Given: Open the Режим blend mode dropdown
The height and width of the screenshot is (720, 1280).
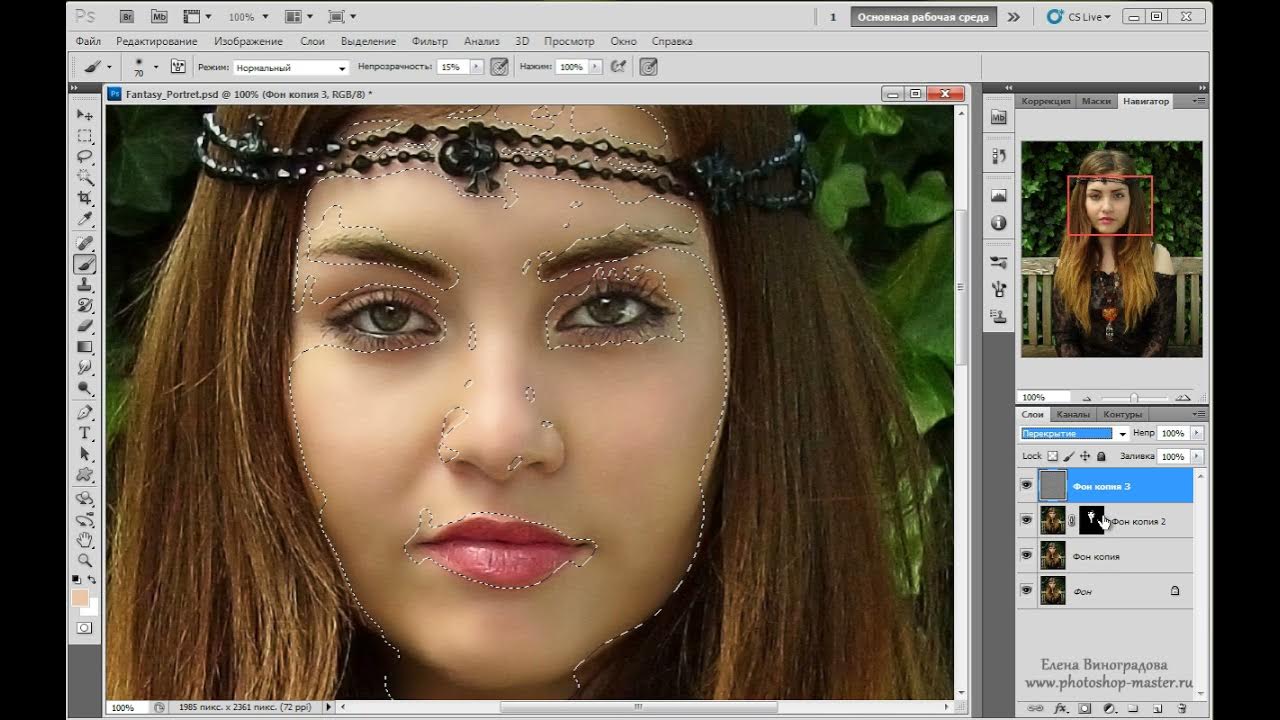Looking at the screenshot, I should pyautogui.click(x=290, y=68).
